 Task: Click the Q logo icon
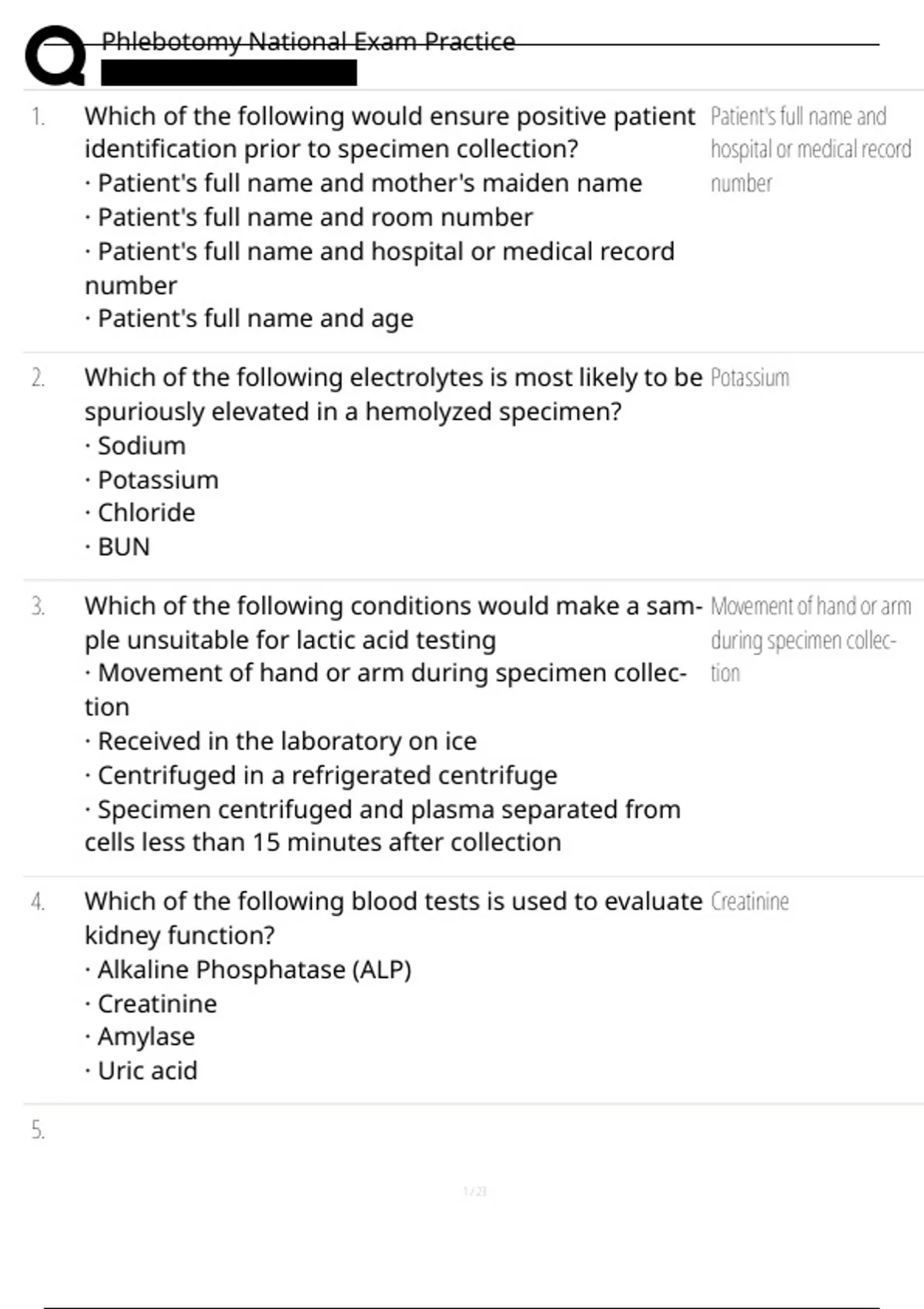tap(55, 55)
